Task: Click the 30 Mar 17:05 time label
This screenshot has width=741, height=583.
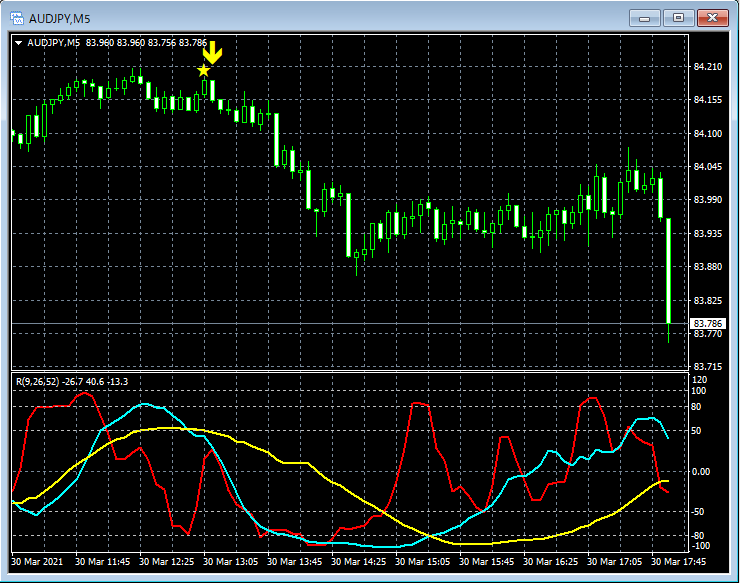Action: tap(614, 562)
